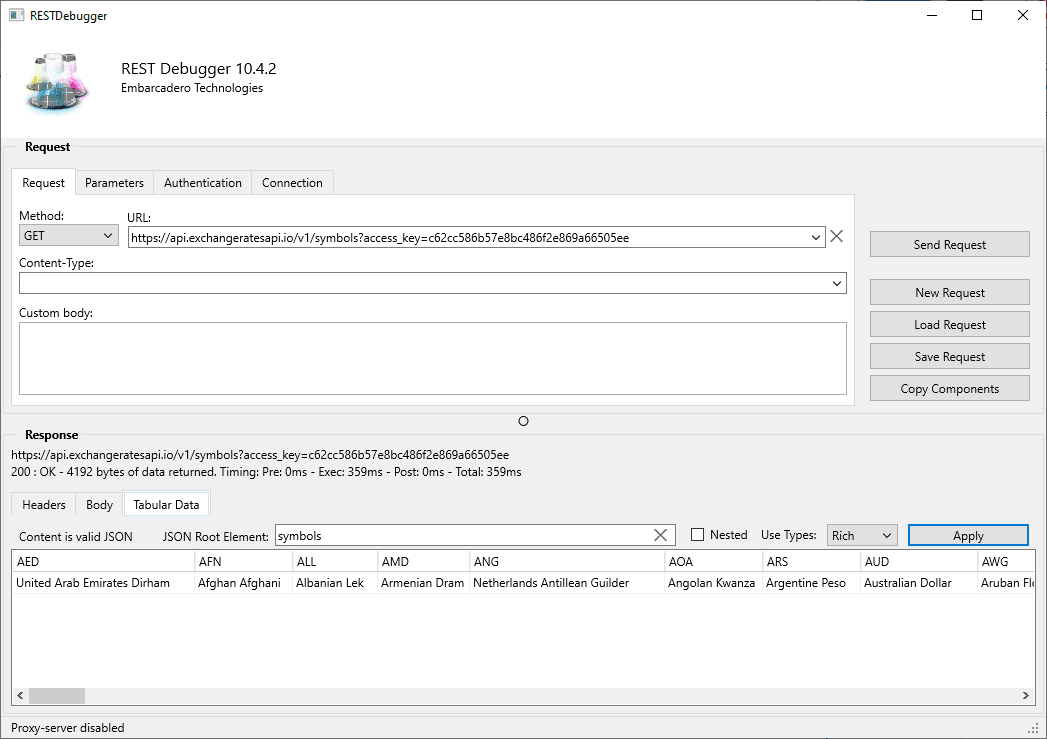Click Copy Components button
Screen dimensions: 1047x739
(950, 389)
